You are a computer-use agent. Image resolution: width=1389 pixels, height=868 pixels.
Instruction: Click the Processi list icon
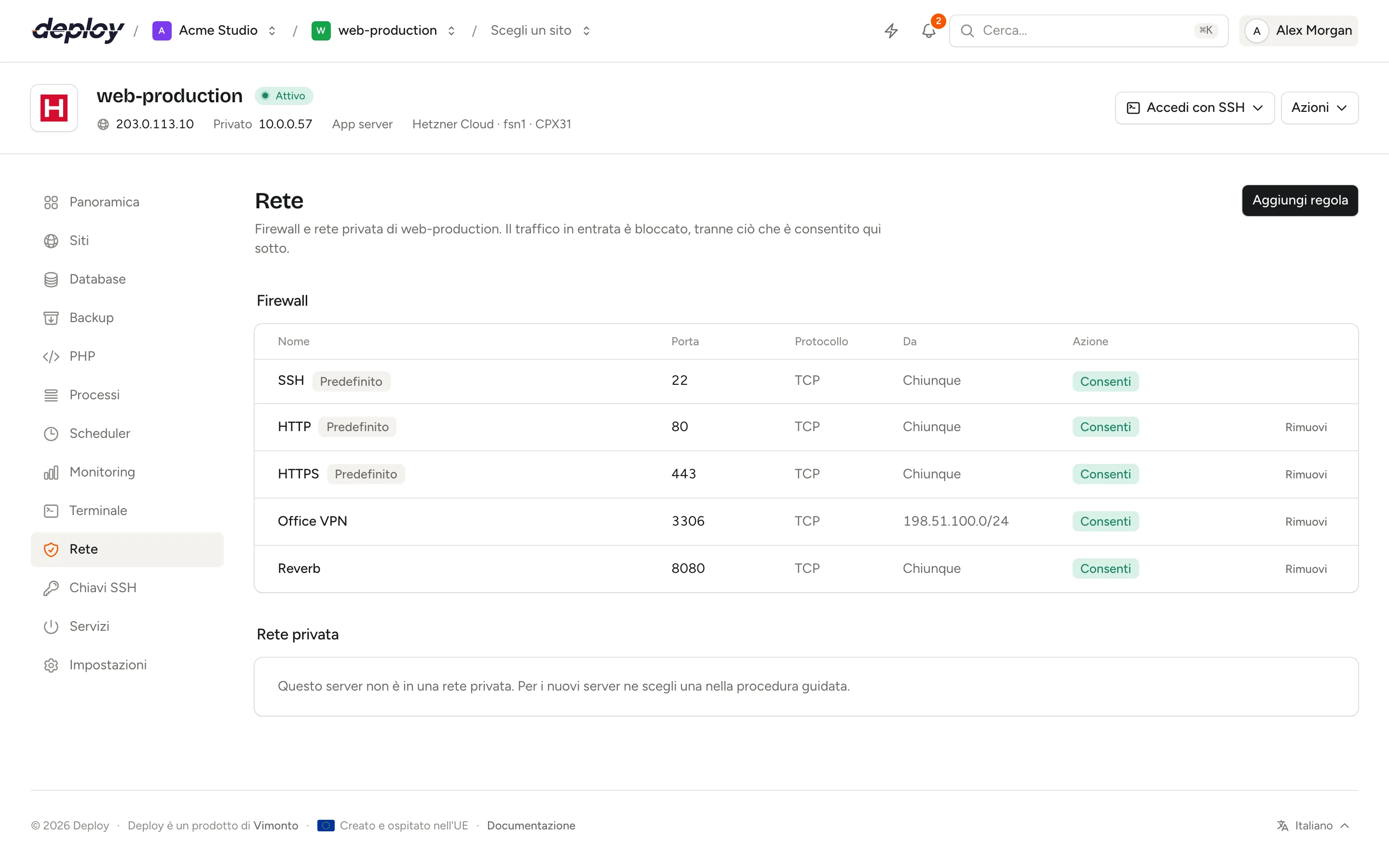point(51,395)
